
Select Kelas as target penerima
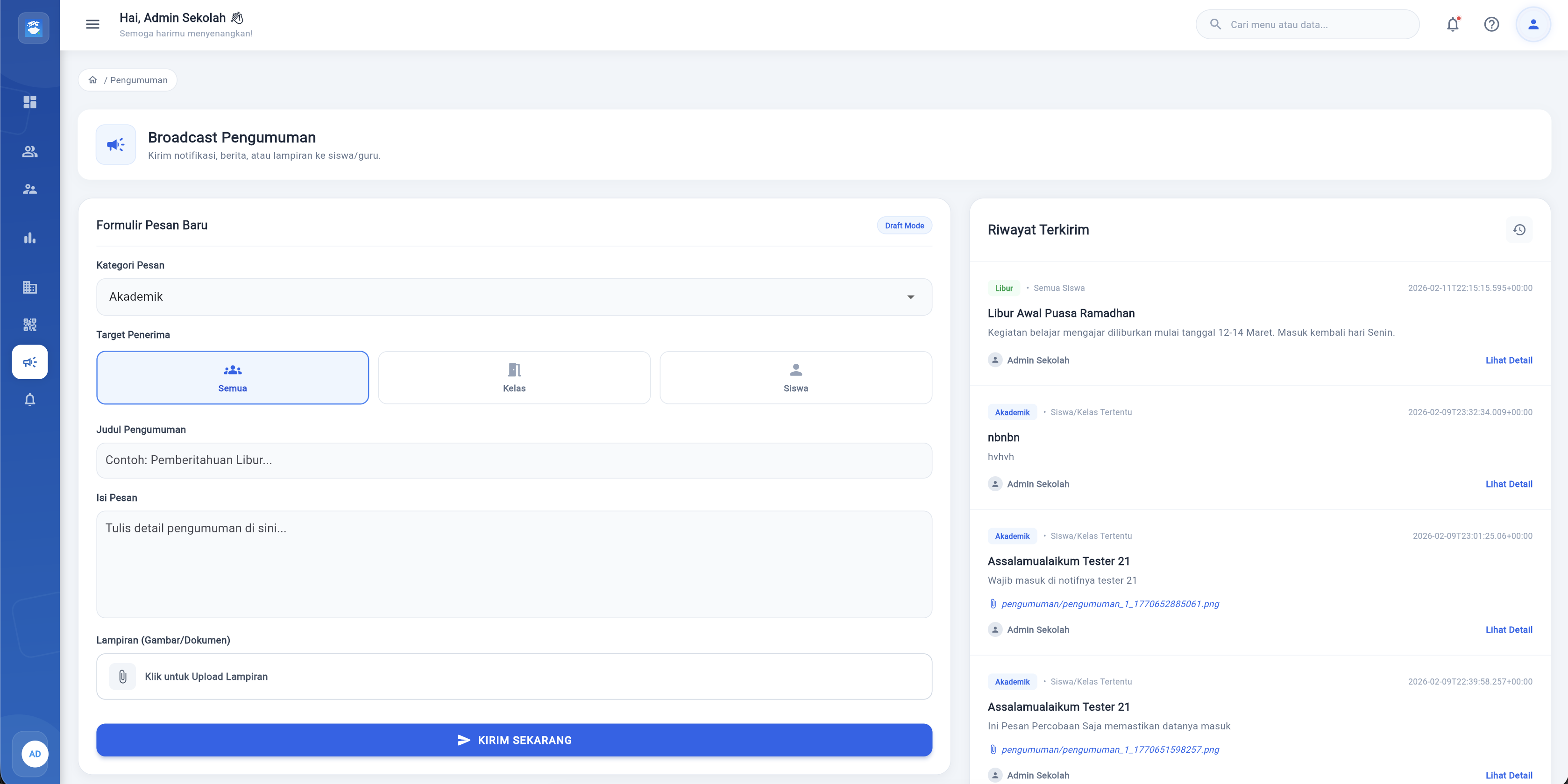point(514,377)
